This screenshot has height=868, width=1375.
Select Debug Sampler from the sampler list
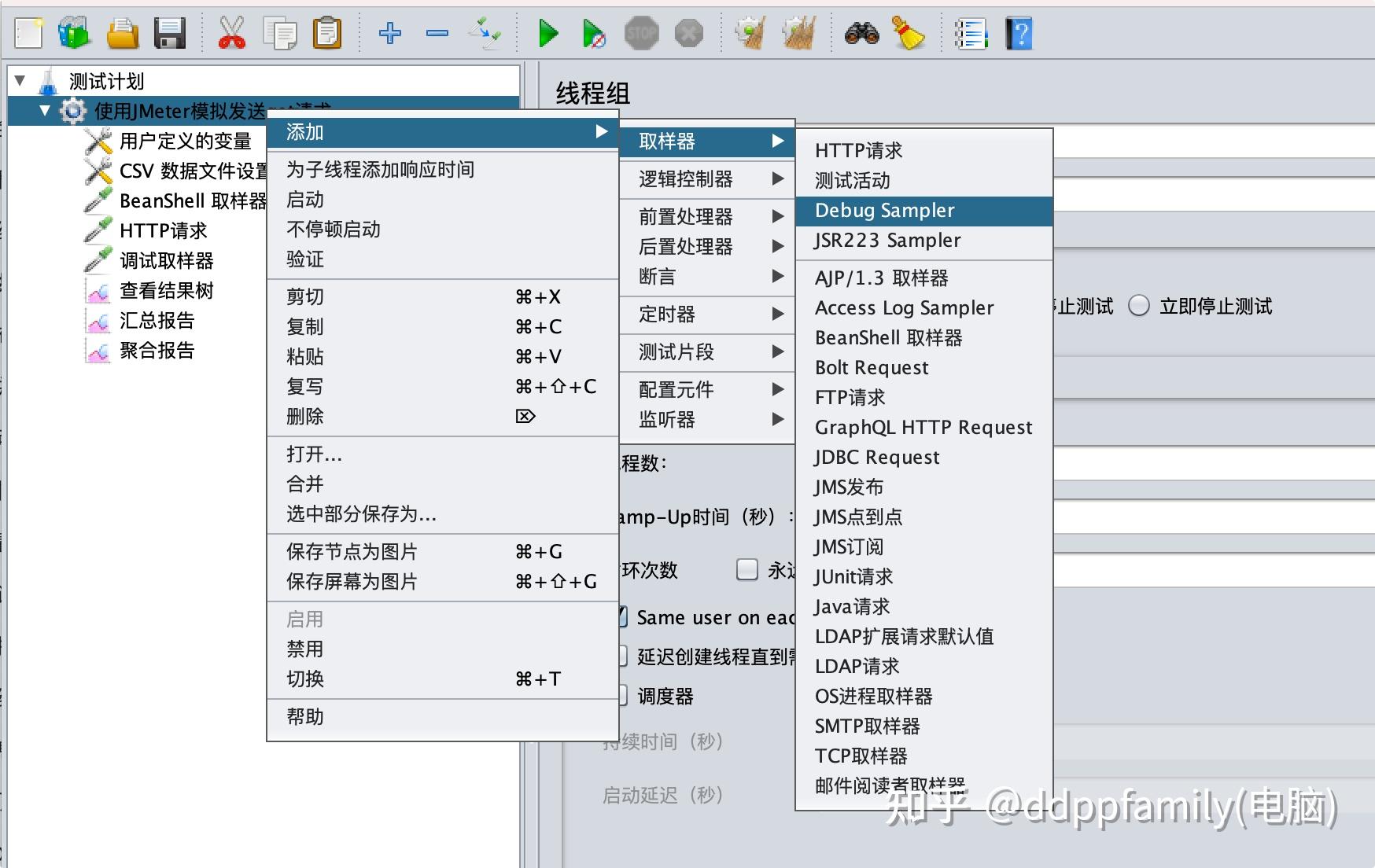(x=883, y=210)
